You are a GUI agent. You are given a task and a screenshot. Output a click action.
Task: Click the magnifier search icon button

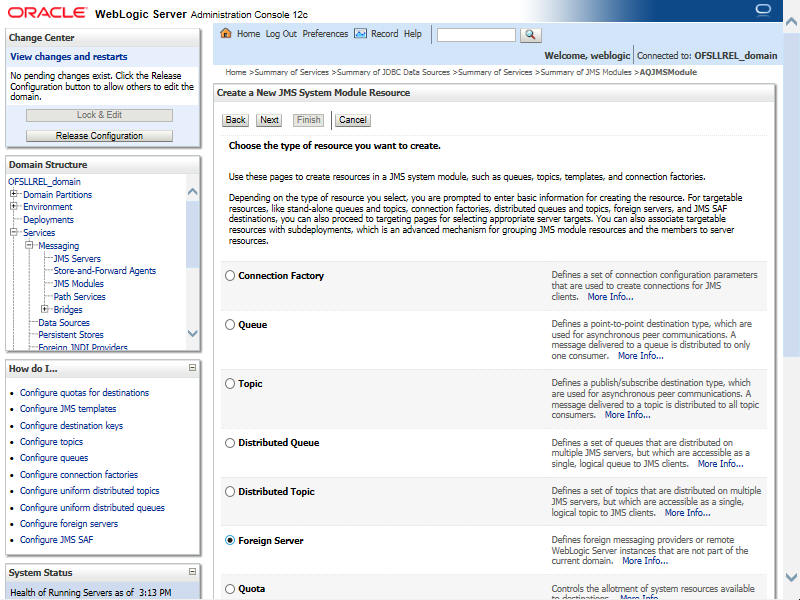(x=531, y=35)
